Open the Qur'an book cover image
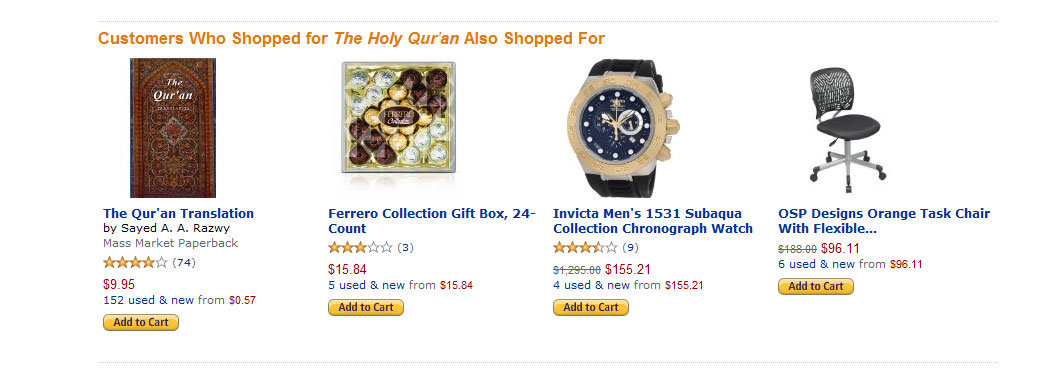This screenshot has height=370, width=1048. pyautogui.click(x=173, y=128)
